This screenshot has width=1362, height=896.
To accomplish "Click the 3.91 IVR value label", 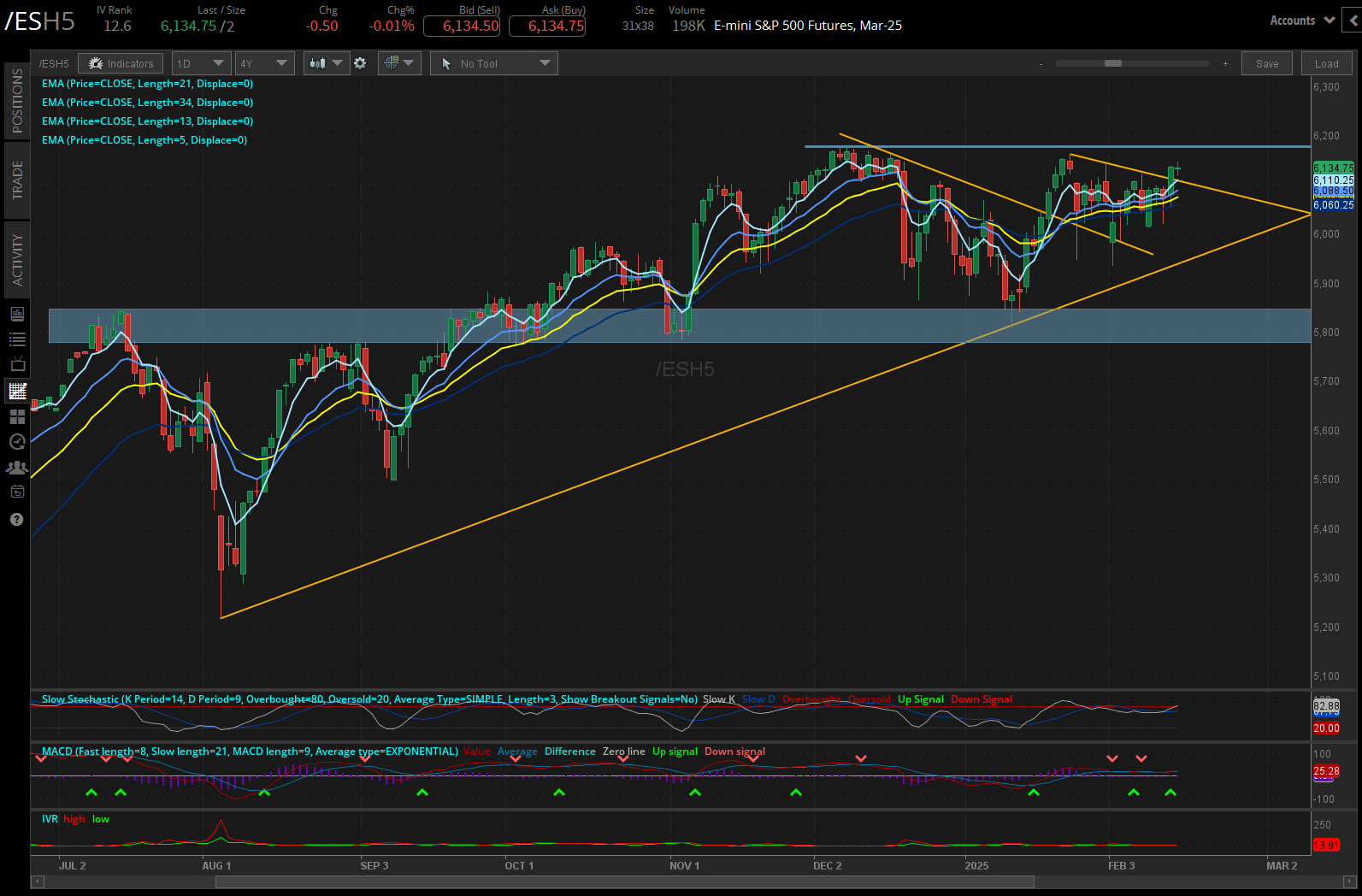I will 1326,845.
